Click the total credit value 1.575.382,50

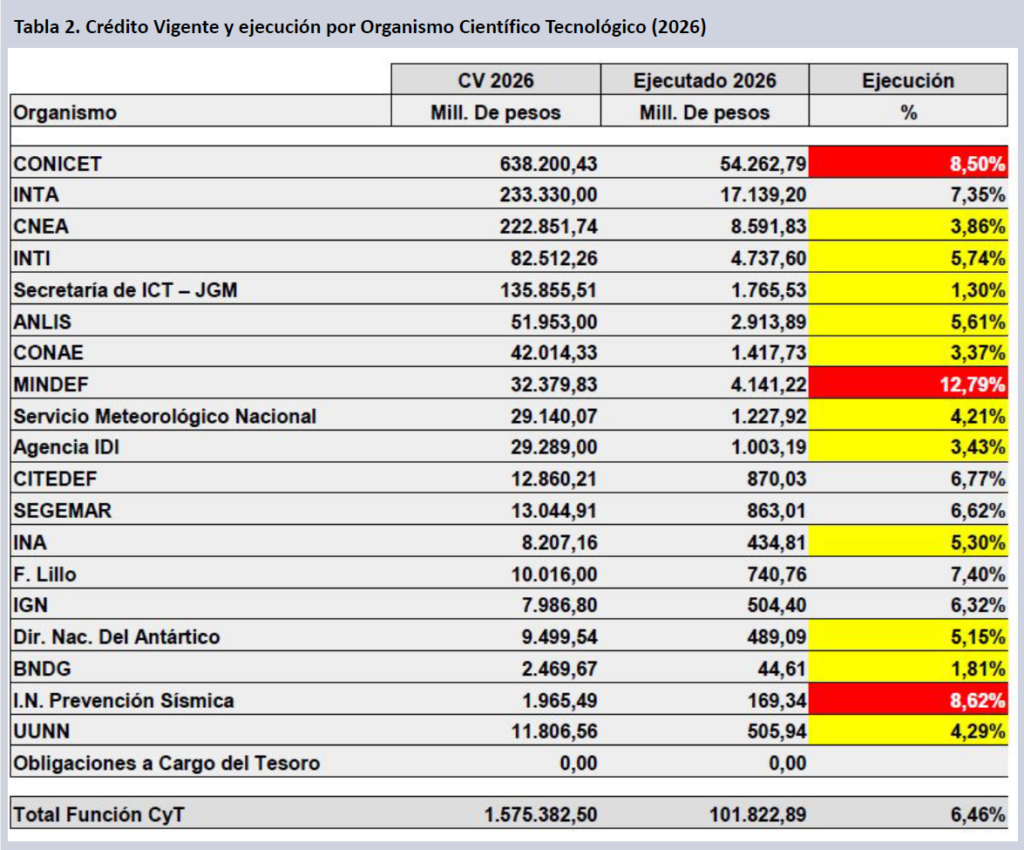[540, 815]
